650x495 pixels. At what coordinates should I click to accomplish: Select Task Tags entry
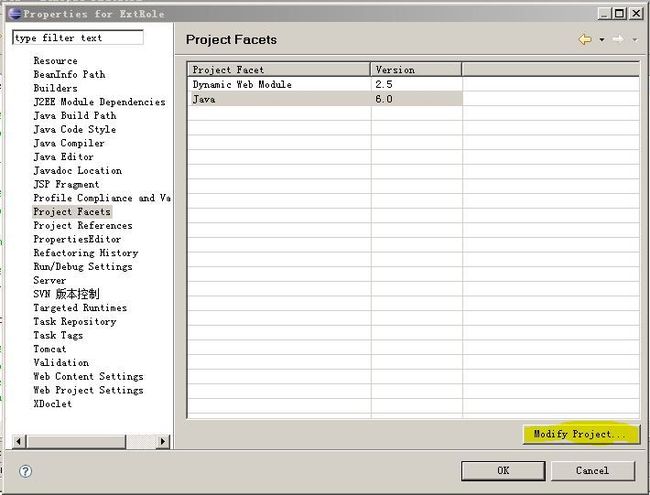(x=58, y=335)
